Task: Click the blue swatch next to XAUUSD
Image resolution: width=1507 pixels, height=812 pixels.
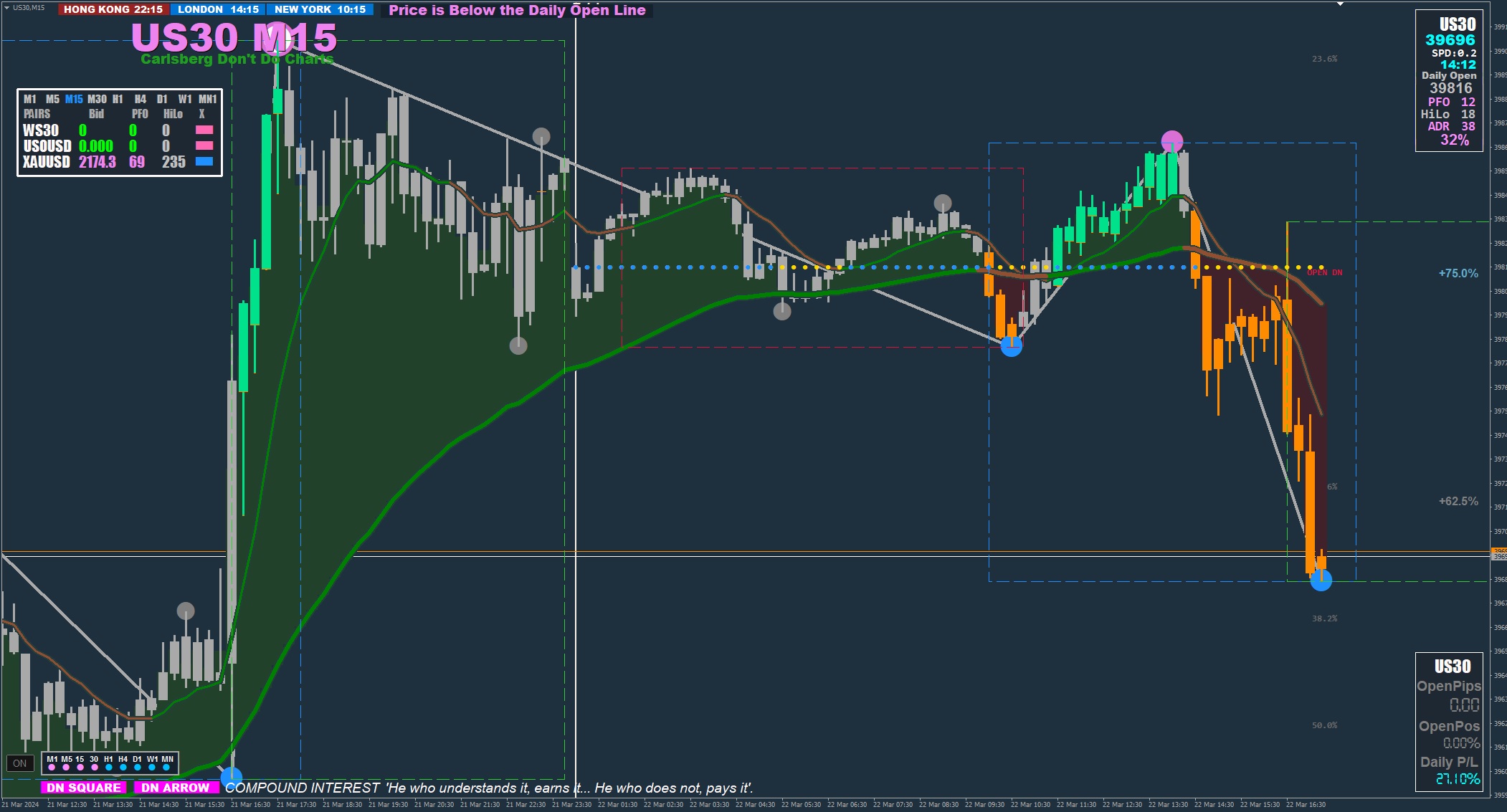Action: [204, 162]
